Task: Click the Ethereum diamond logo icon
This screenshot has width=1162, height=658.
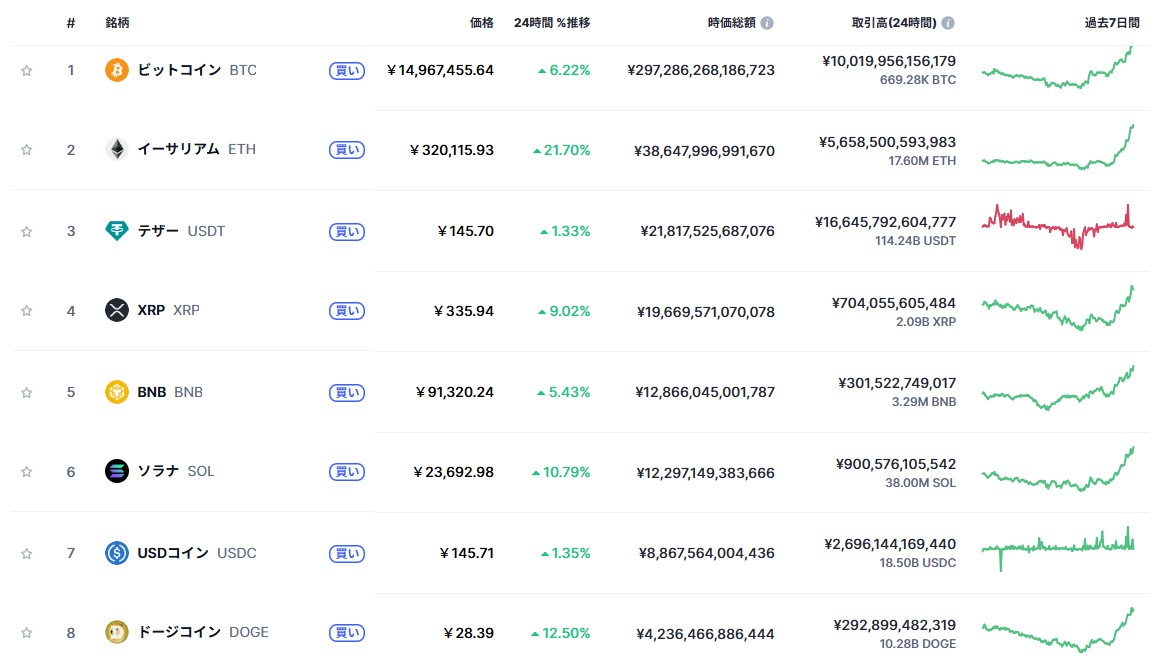Action: click(x=116, y=150)
